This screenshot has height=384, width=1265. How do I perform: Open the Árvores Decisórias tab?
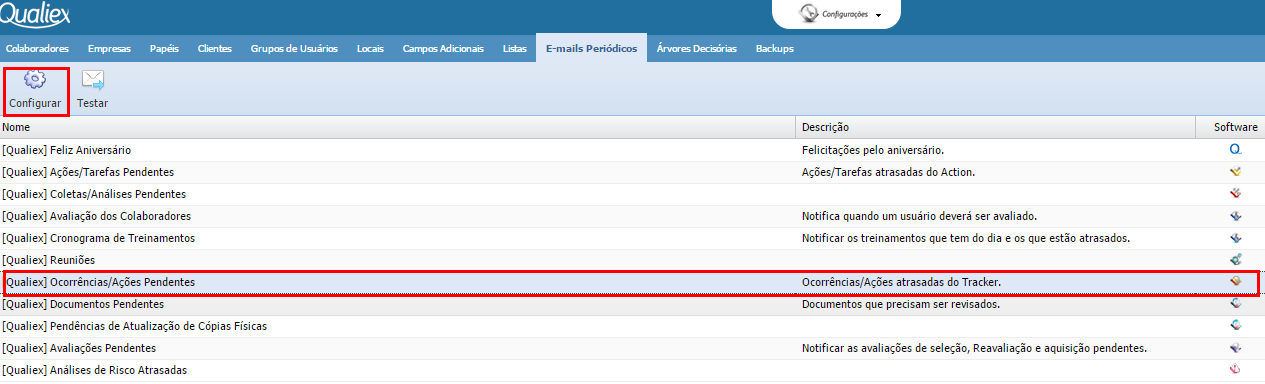coord(697,48)
